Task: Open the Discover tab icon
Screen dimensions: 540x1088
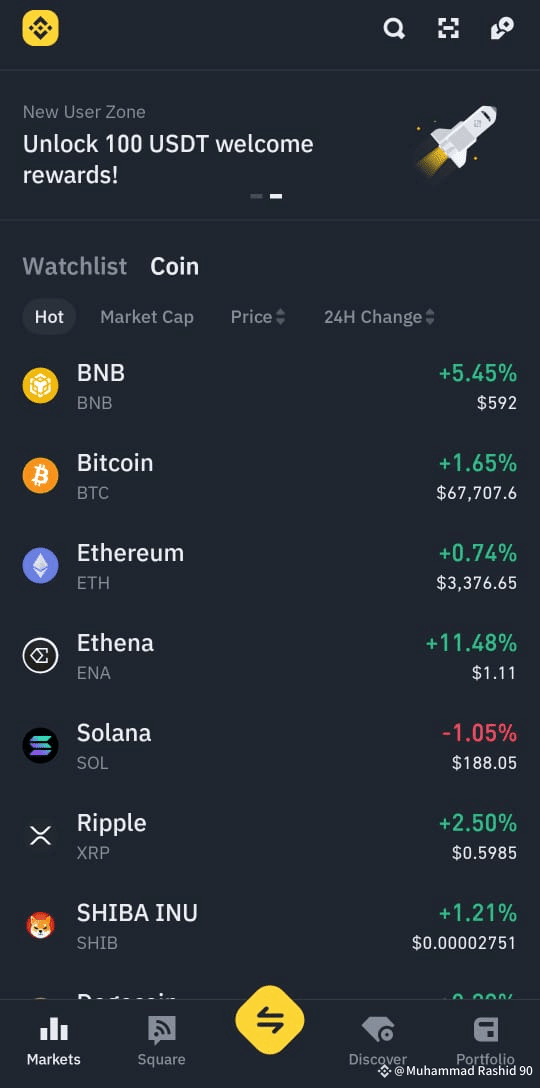Action: point(378,1029)
